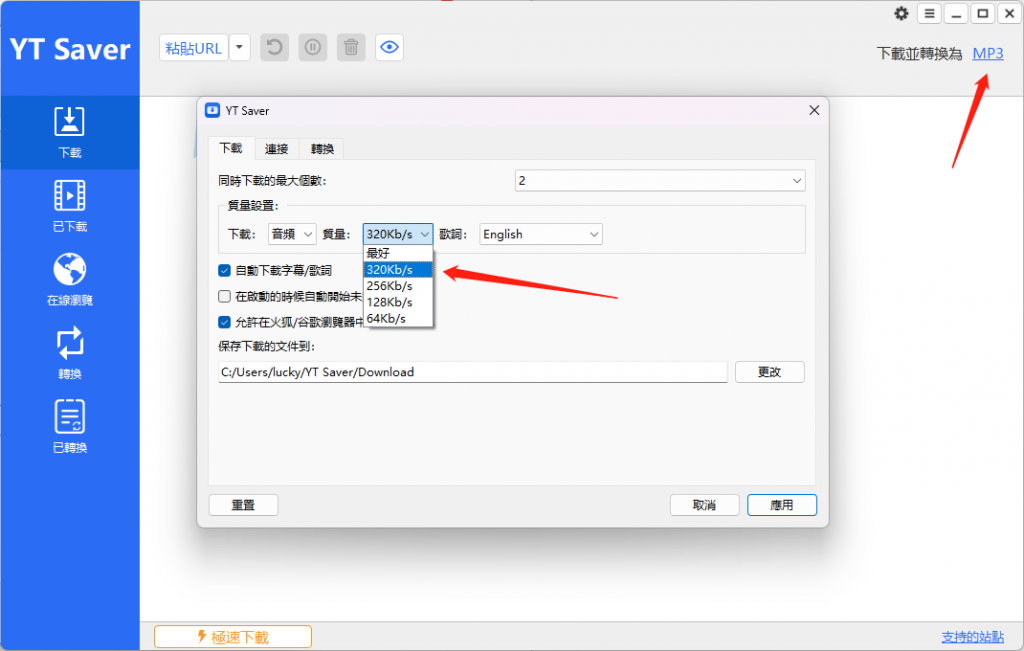Click the 應用 apply button

point(782,505)
